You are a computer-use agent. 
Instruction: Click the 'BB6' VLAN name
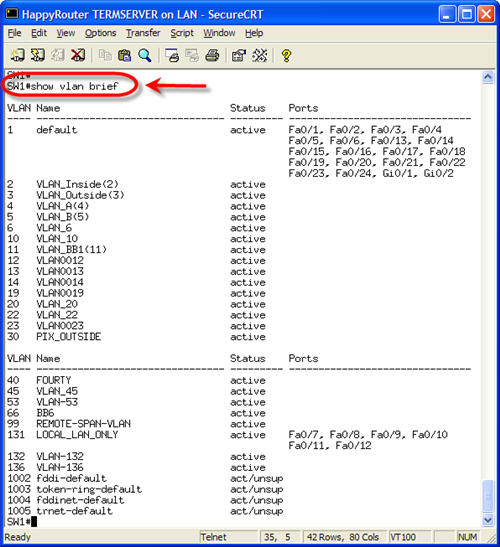[x=45, y=413]
